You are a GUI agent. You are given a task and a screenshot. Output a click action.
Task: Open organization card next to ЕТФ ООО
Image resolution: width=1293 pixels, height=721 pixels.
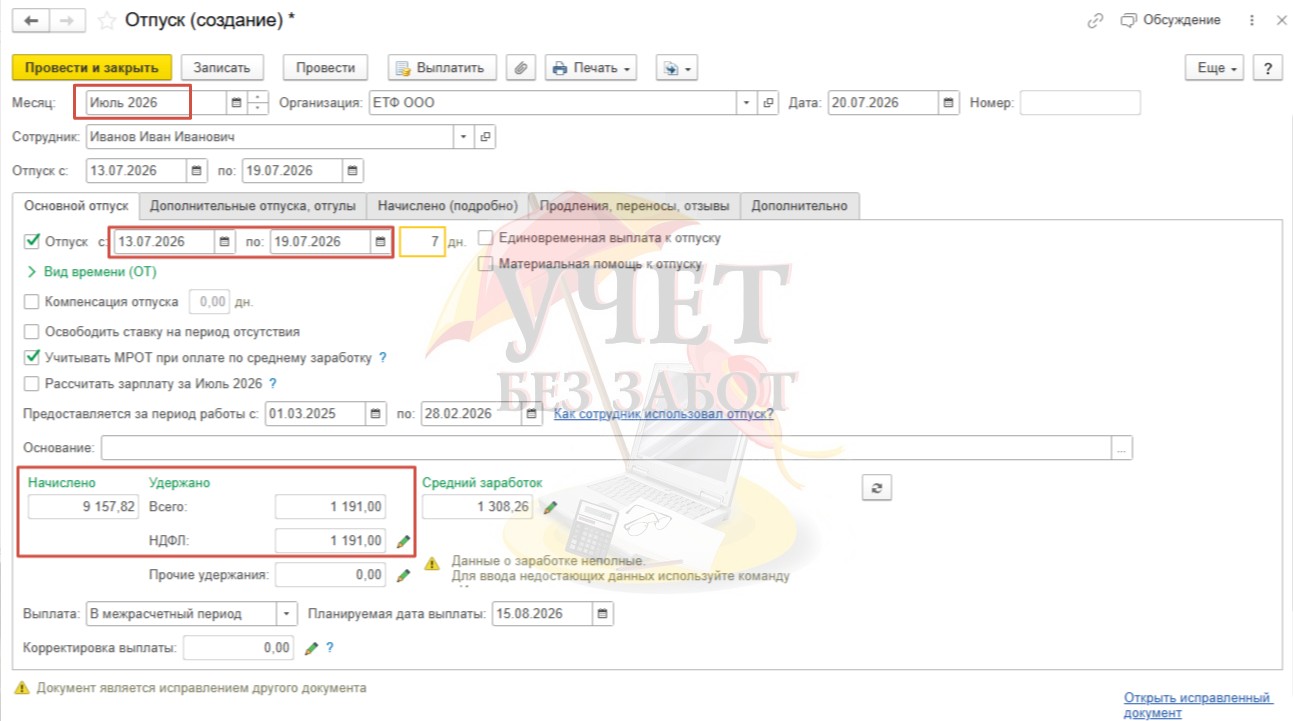(x=768, y=102)
